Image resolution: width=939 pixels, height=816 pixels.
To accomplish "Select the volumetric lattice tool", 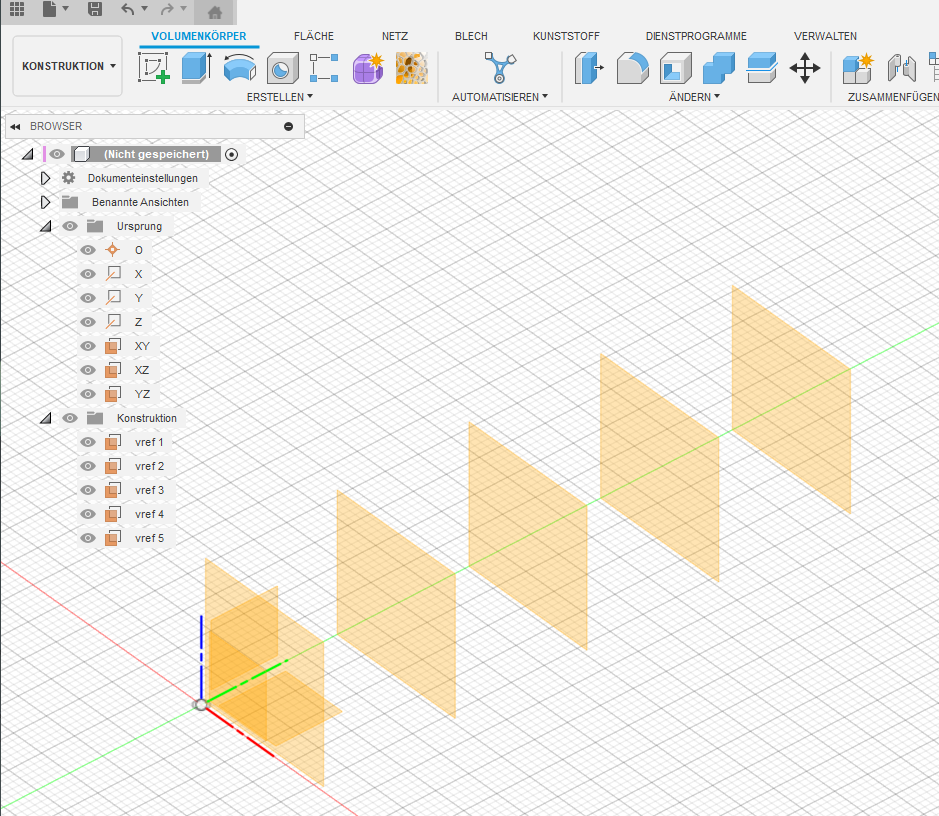I will click(x=411, y=67).
